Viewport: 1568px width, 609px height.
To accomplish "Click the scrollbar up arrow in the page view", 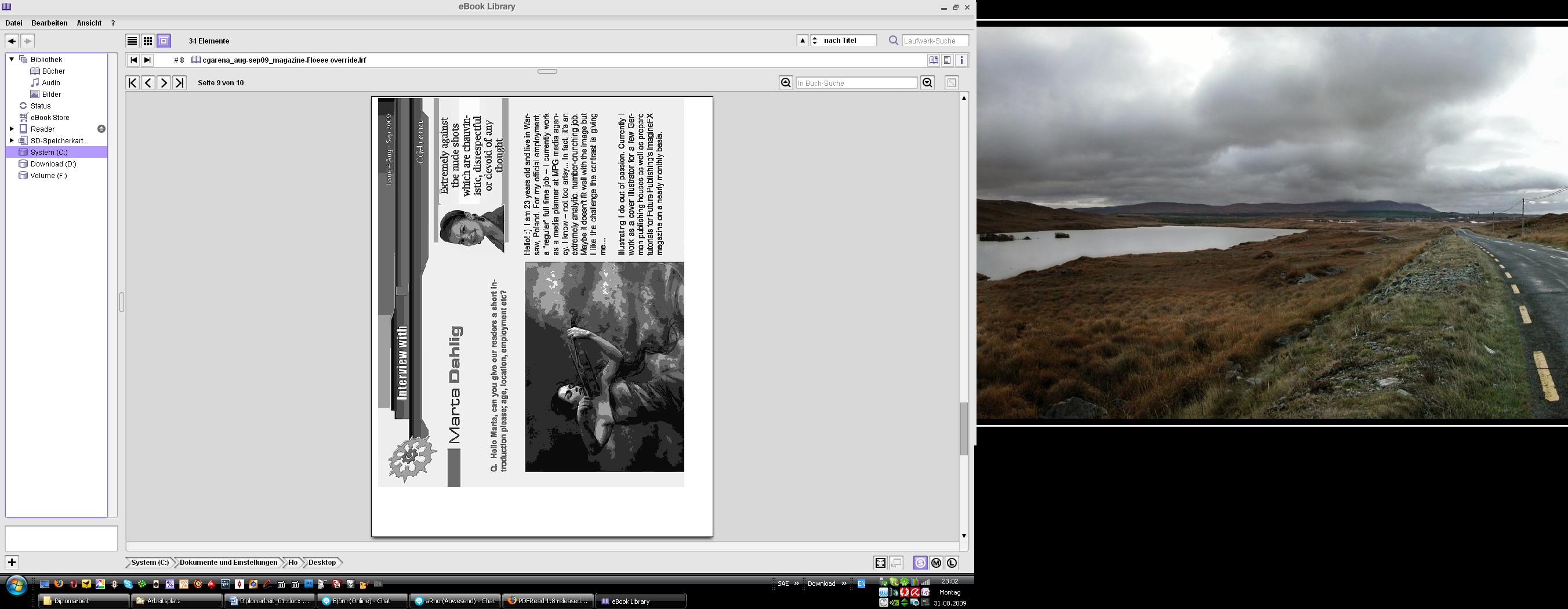I will coord(964,98).
